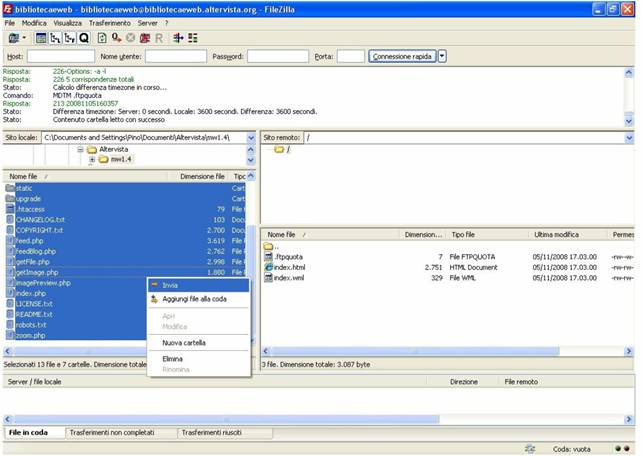Open the Sito locale path dropdown
The width and height of the screenshot is (642, 456).
click(251, 138)
